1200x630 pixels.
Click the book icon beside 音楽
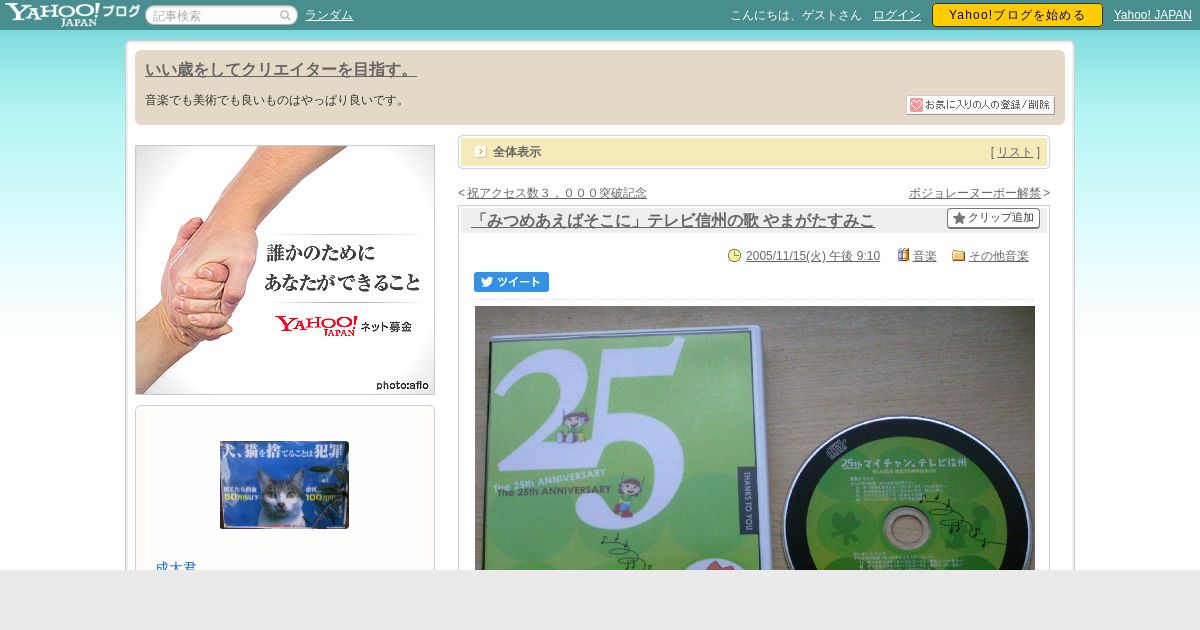[903, 256]
